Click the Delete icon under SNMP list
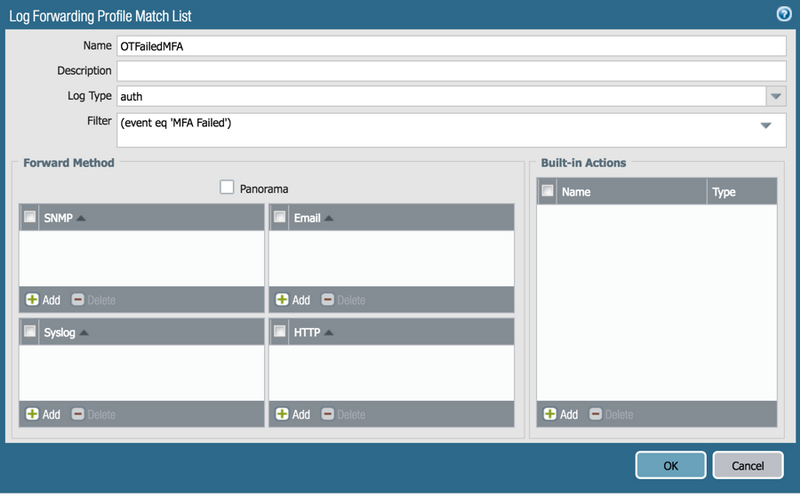Image resolution: width=800 pixels, height=494 pixels. (x=78, y=300)
